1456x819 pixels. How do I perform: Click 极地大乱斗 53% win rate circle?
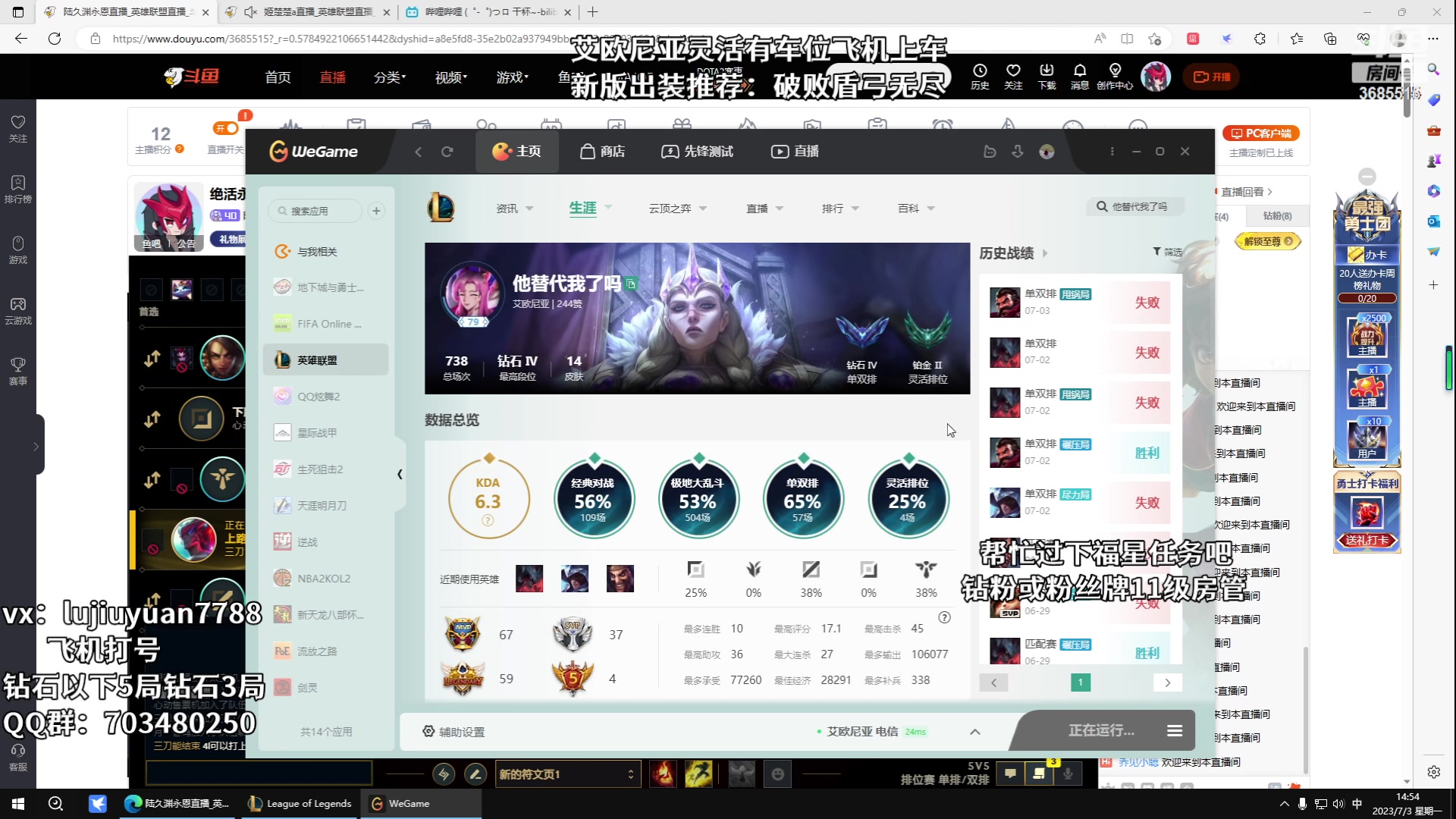point(698,498)
